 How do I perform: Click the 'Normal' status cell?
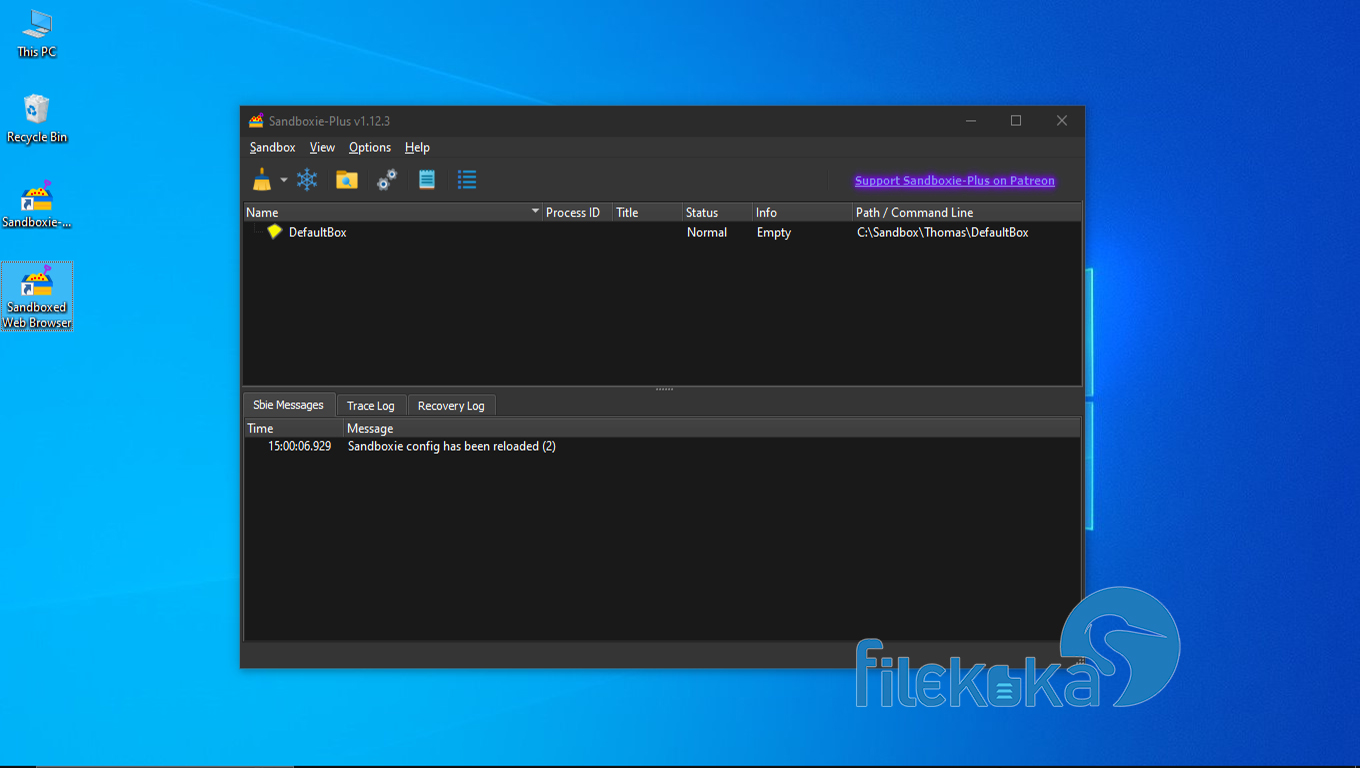tap(707, 232)
